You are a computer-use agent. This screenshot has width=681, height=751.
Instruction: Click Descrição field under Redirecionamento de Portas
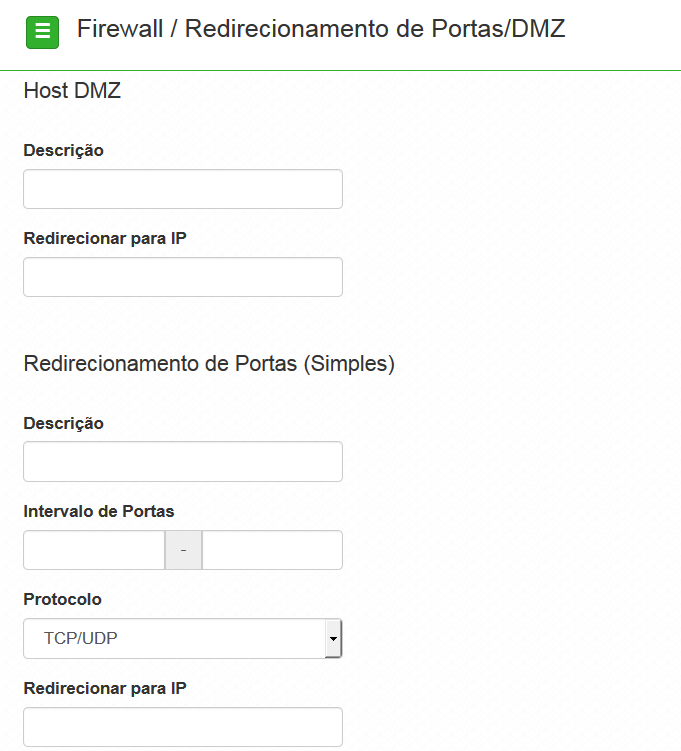coord(183,462)
